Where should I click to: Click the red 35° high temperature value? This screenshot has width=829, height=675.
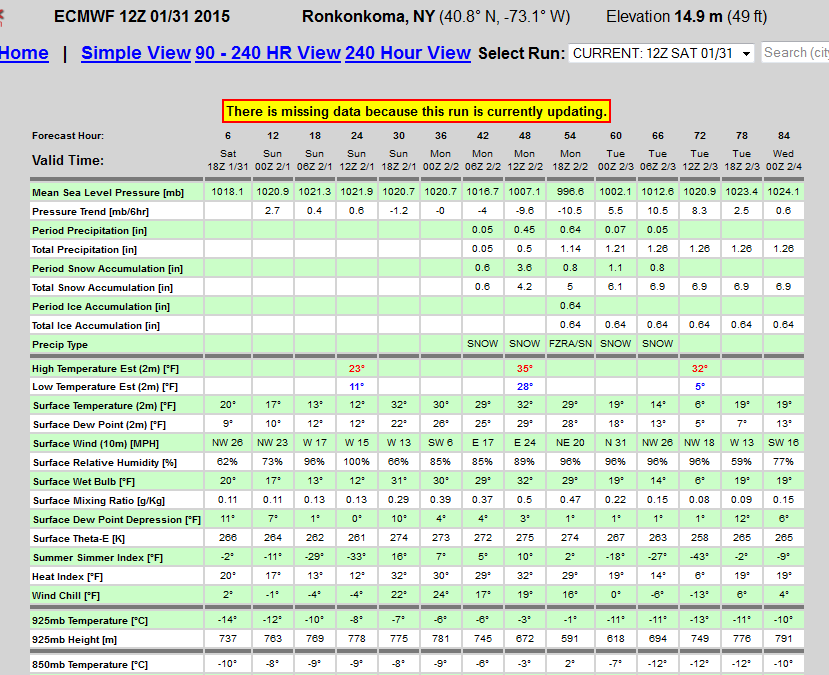point(524,368)
